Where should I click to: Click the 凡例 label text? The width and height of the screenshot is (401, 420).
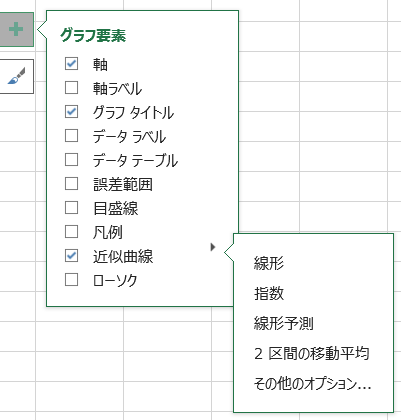108,232
